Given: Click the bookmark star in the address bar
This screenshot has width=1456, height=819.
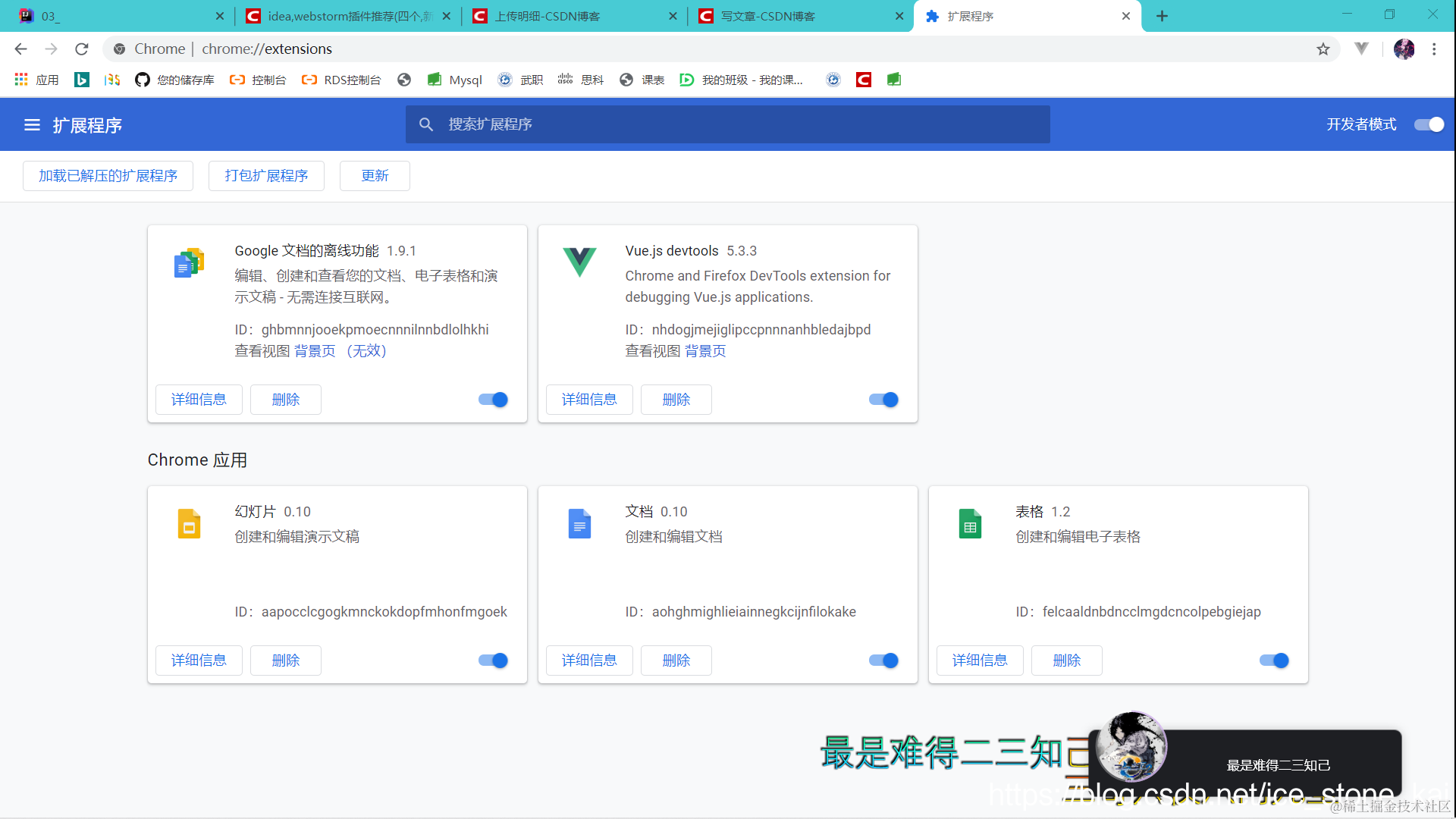Looking at the screenshot, I should (x=1323, y=49).
